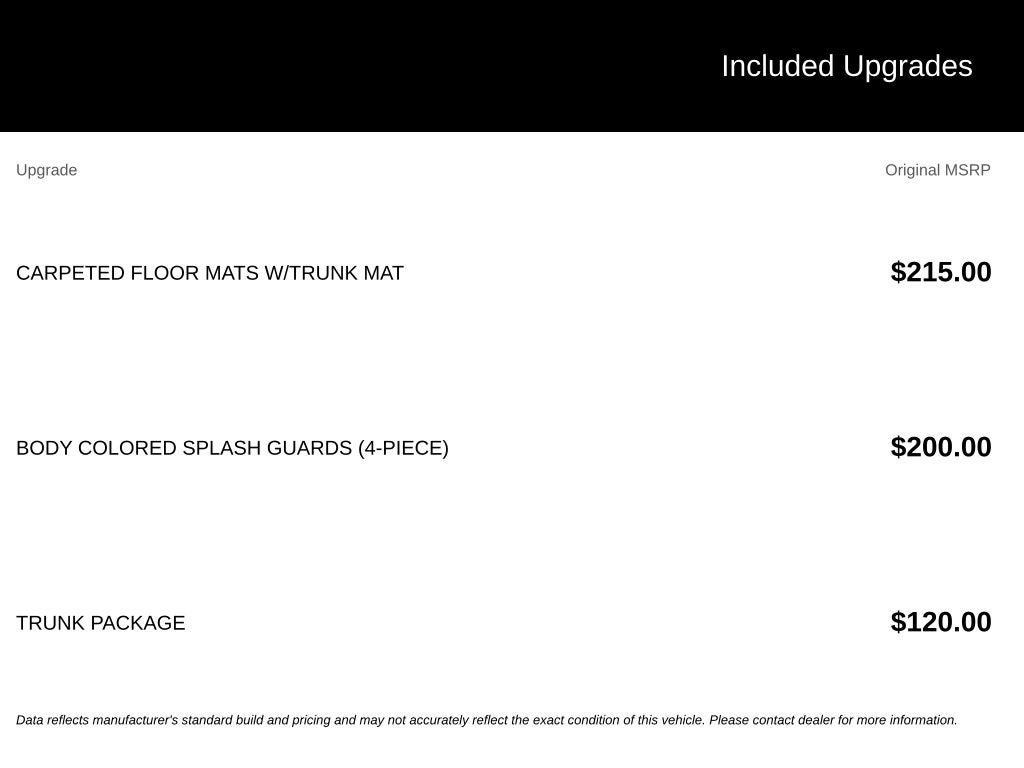1024x768 pixels.
Task: Click the $200.00 price
Action: (941, 447)
